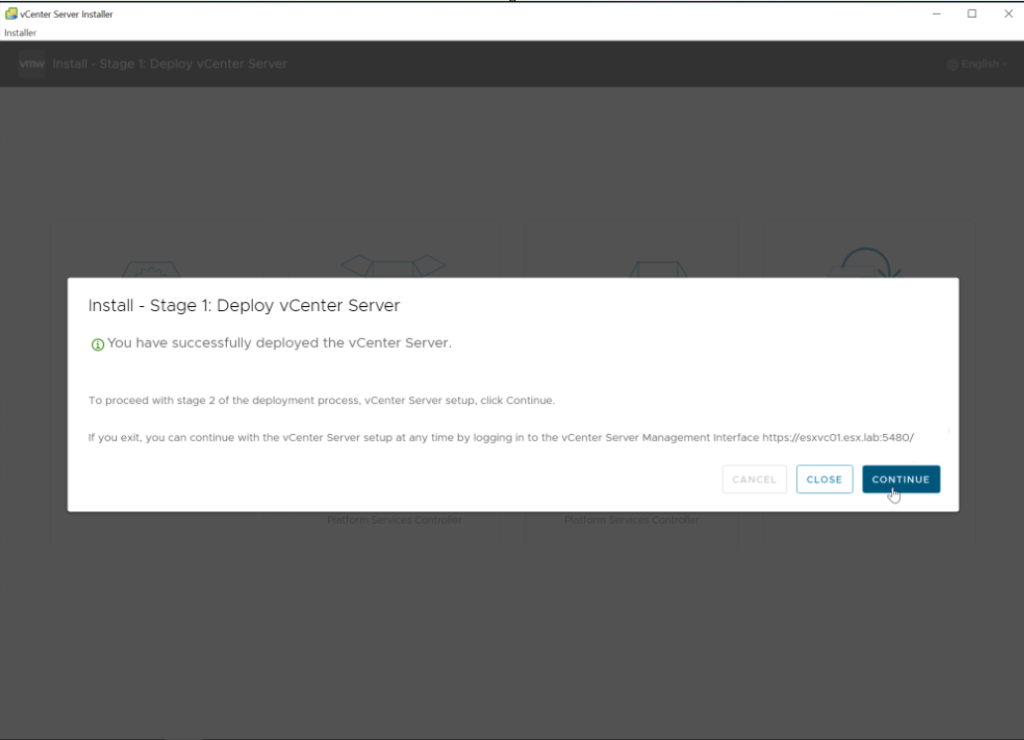Click the vCenter Server Installer app icon

click(x=11, y=14)
